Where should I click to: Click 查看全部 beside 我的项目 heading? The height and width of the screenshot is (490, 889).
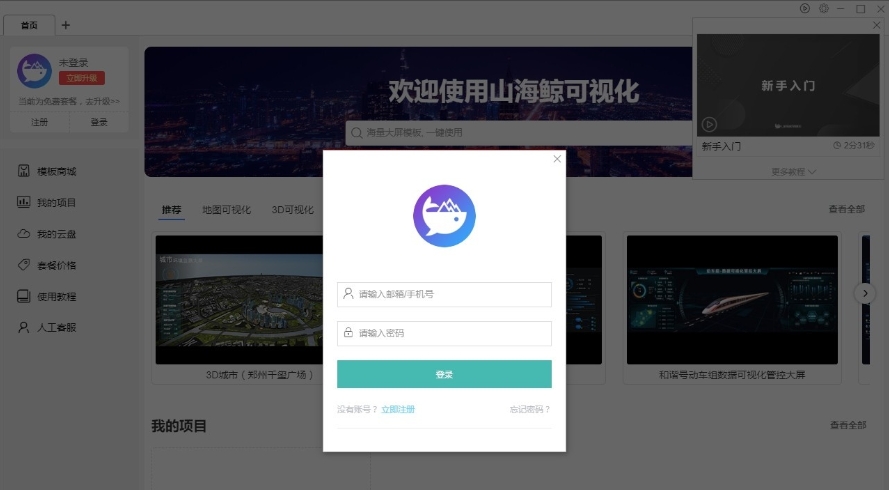(848, 425)
